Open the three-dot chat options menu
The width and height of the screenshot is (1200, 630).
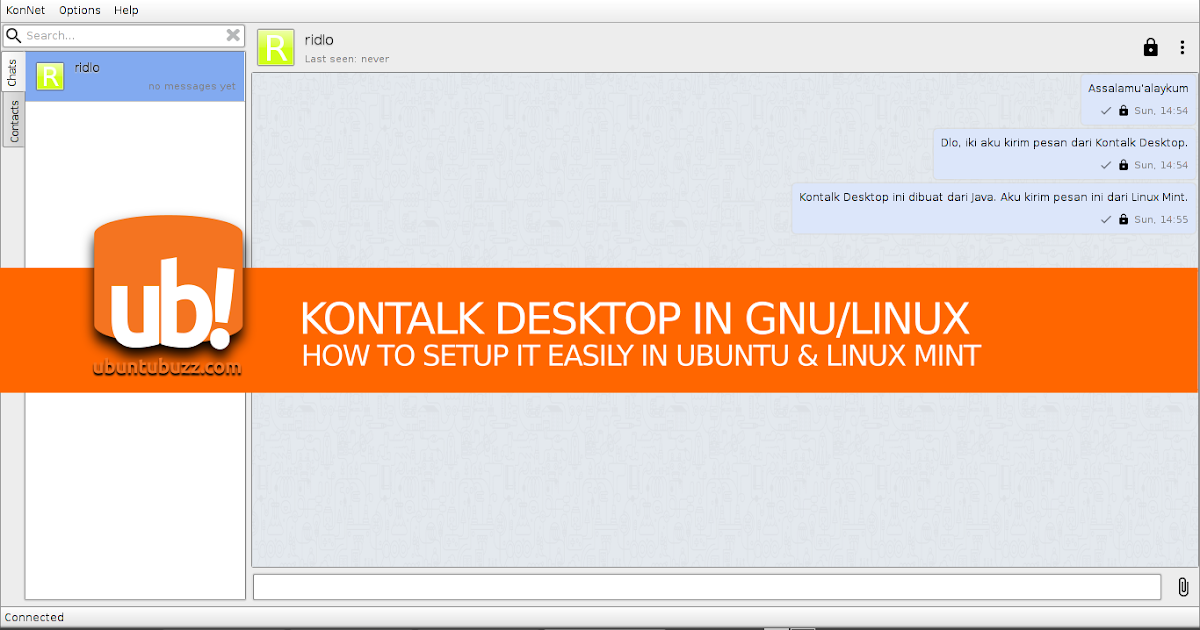pos(1182,47)
